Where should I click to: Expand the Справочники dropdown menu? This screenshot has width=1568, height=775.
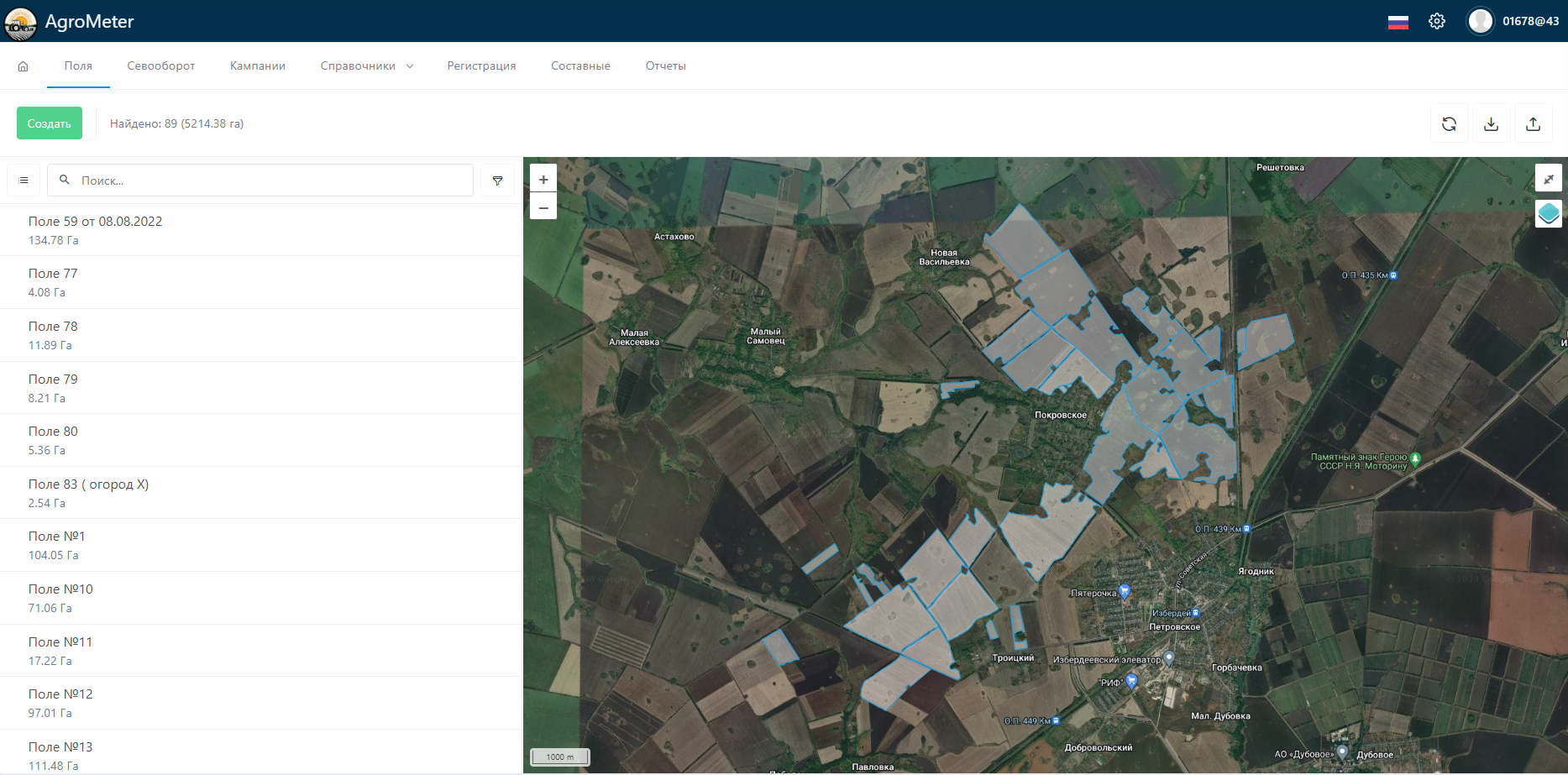367,66
